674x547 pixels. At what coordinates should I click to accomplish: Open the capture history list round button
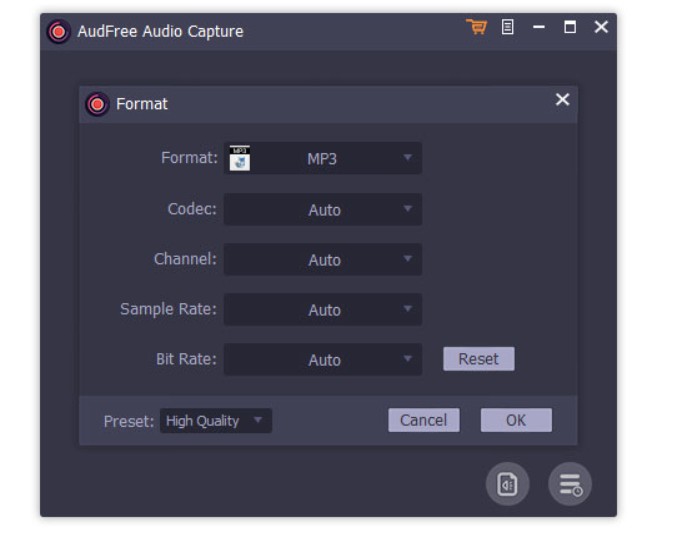click(570, 484)
